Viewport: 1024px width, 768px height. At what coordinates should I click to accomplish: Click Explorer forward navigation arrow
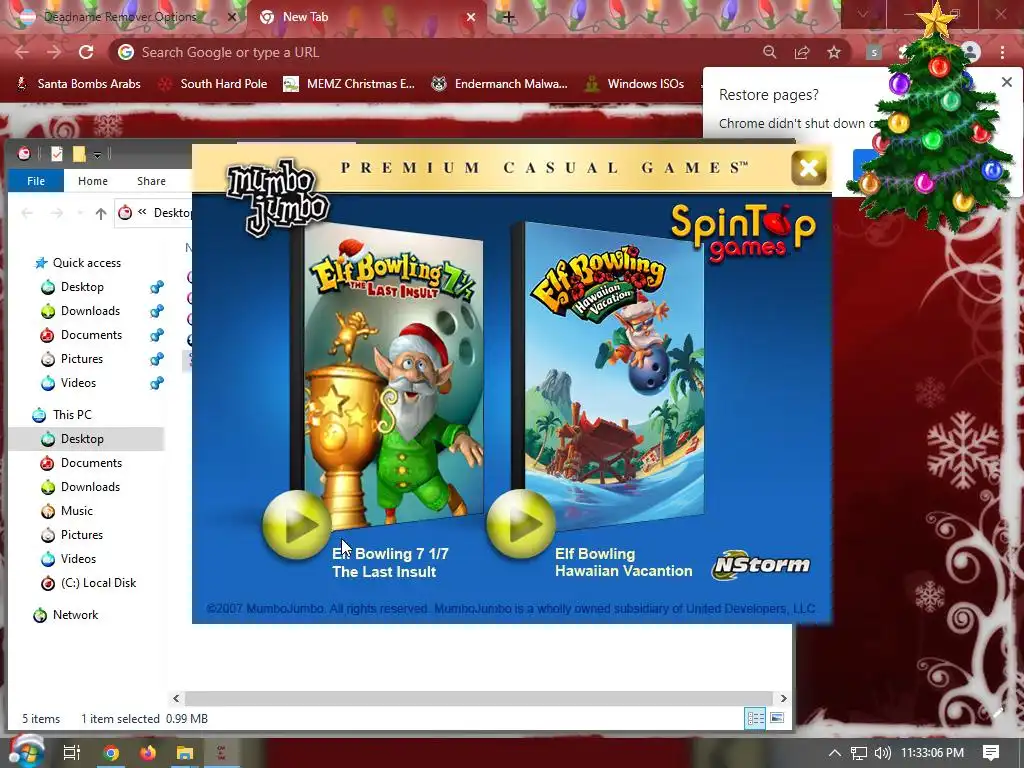click(x=57, y=213)
